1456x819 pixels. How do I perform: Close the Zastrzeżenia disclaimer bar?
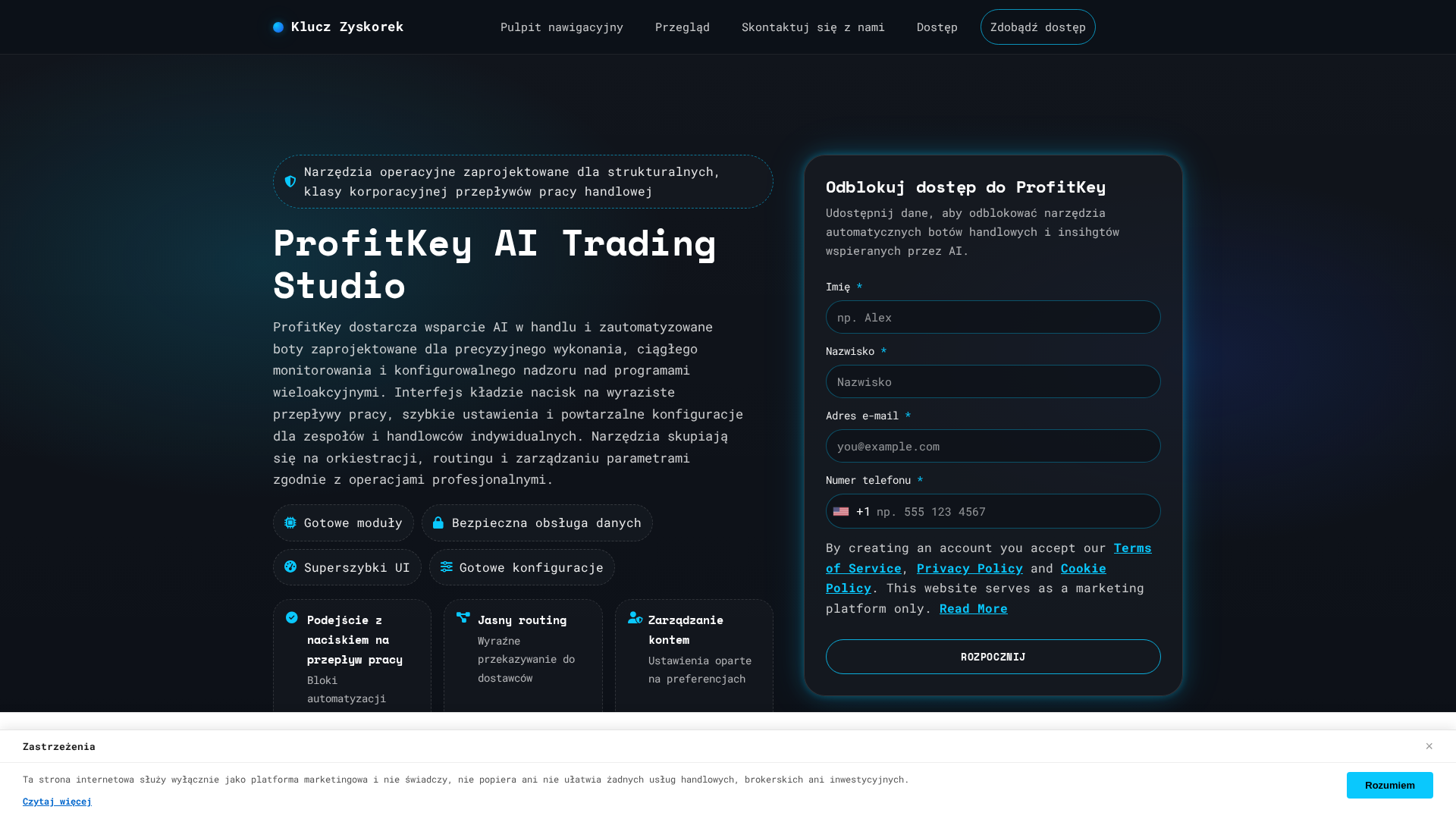click(x=1429, y=746)
